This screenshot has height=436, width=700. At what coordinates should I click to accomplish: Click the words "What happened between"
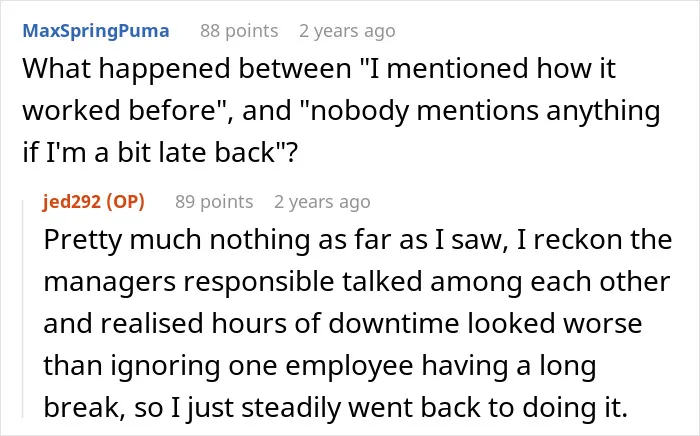click(187, 70)
